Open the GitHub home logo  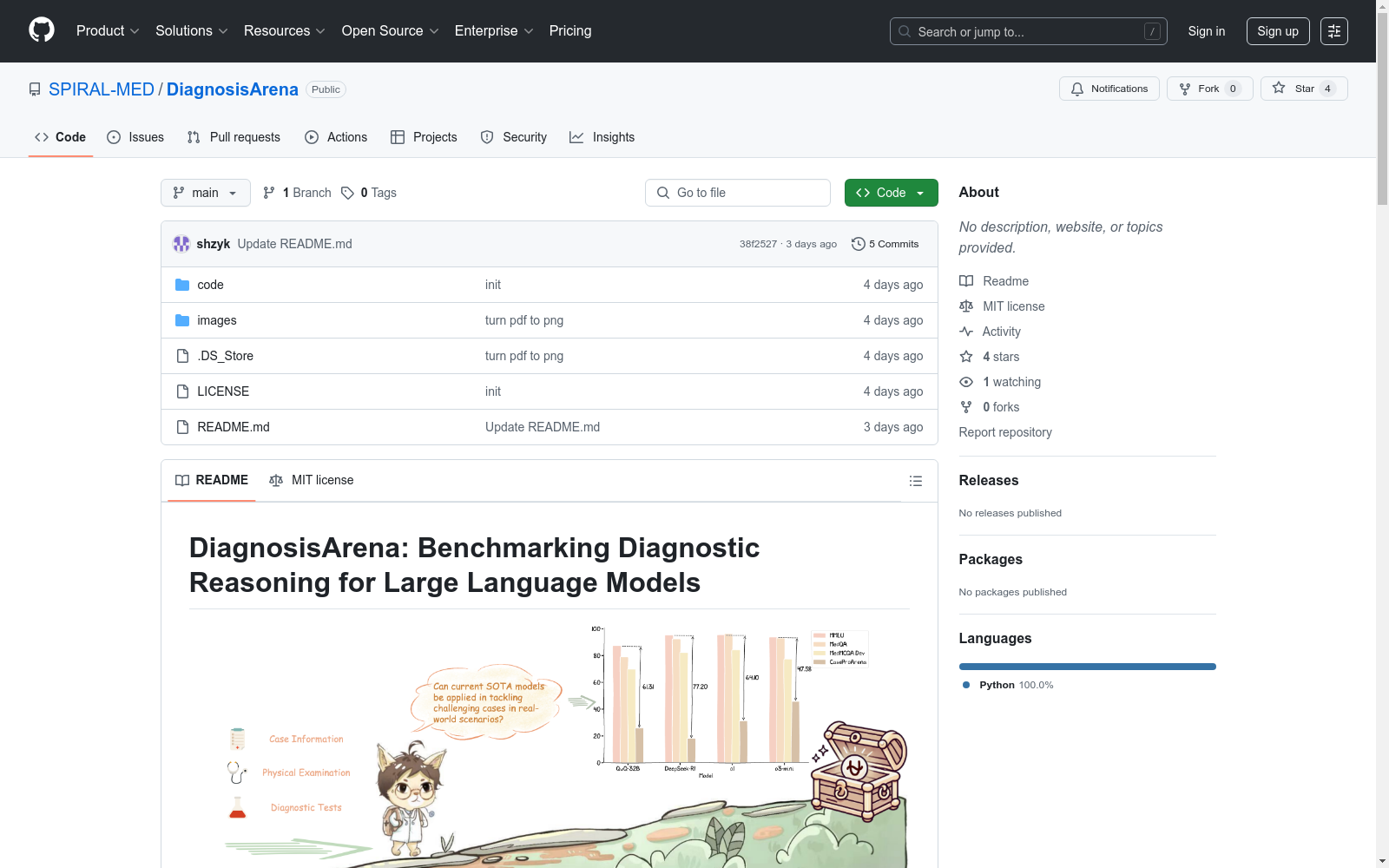point(42,30)
